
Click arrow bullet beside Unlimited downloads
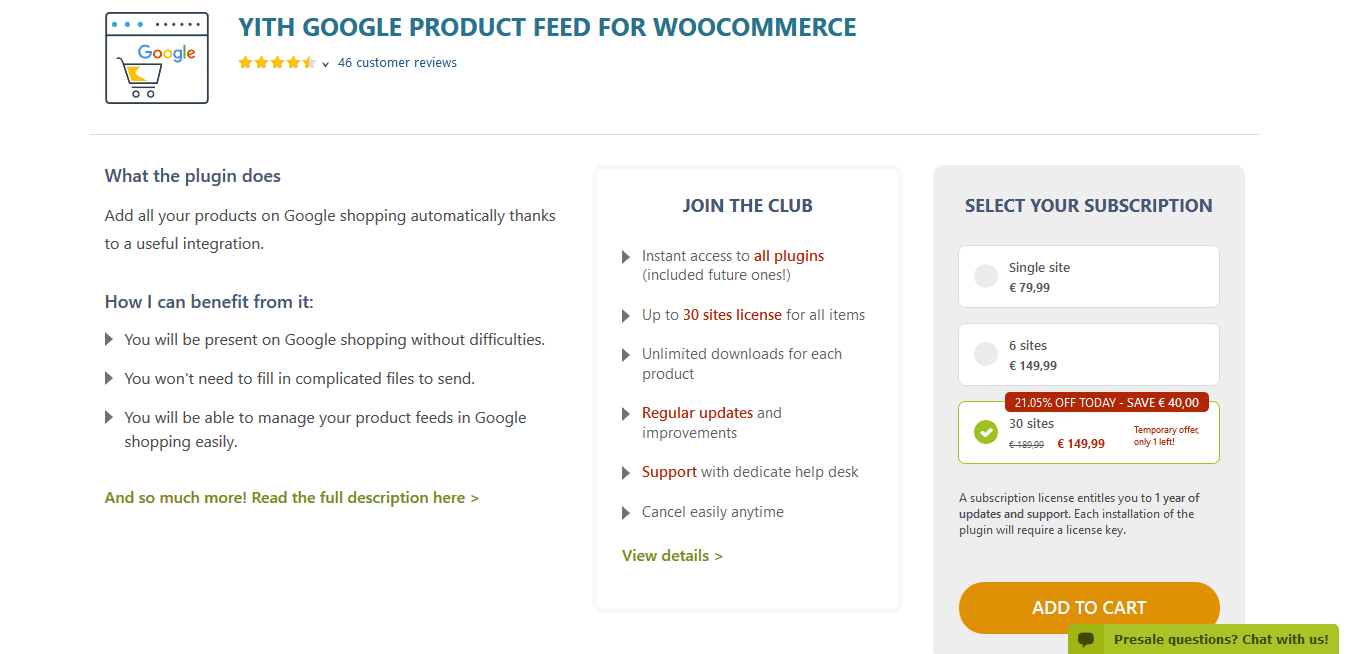click(x=626, y=355)
